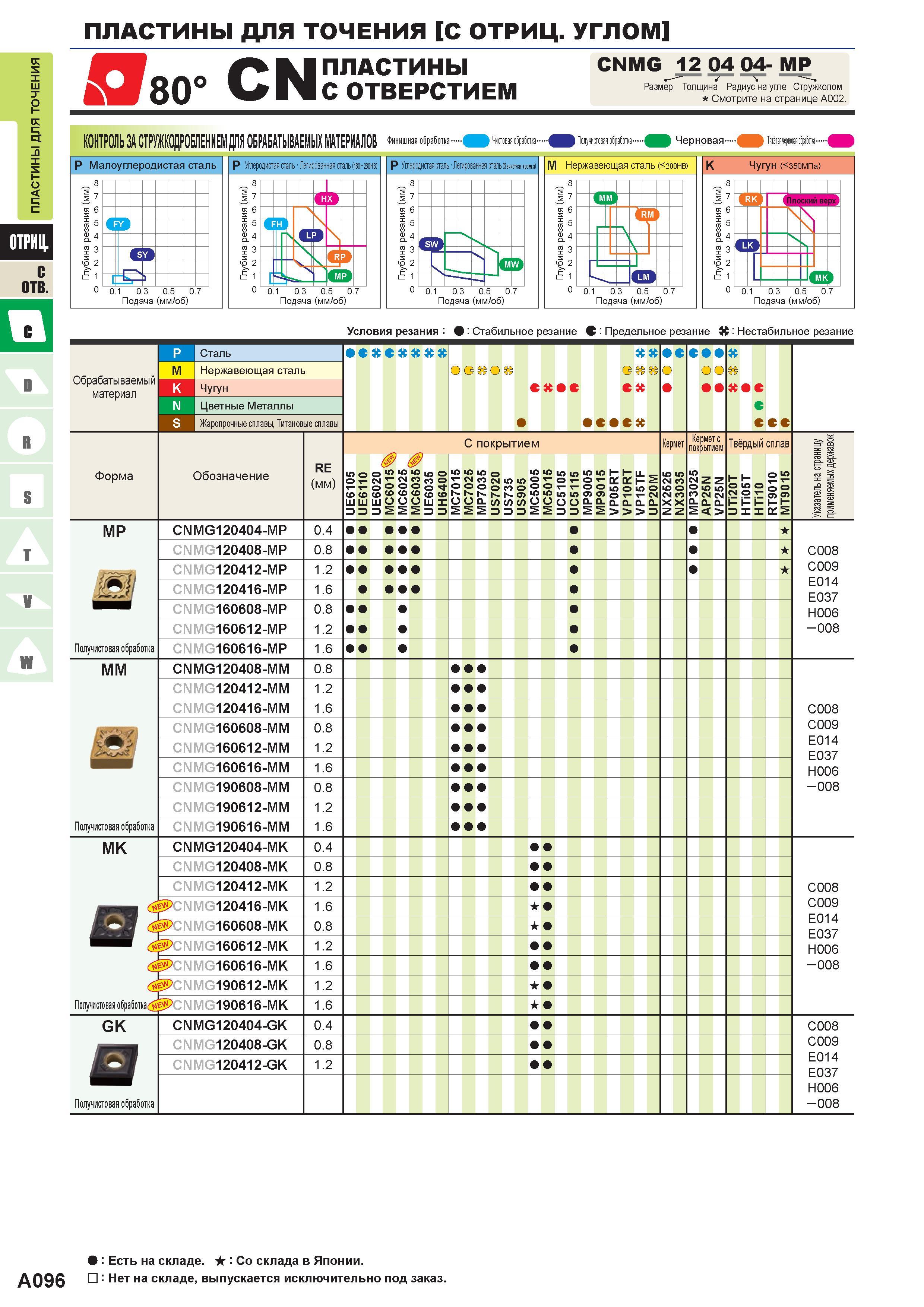Click the NEW badge beside CNMG120416-MK

point(160,906)
